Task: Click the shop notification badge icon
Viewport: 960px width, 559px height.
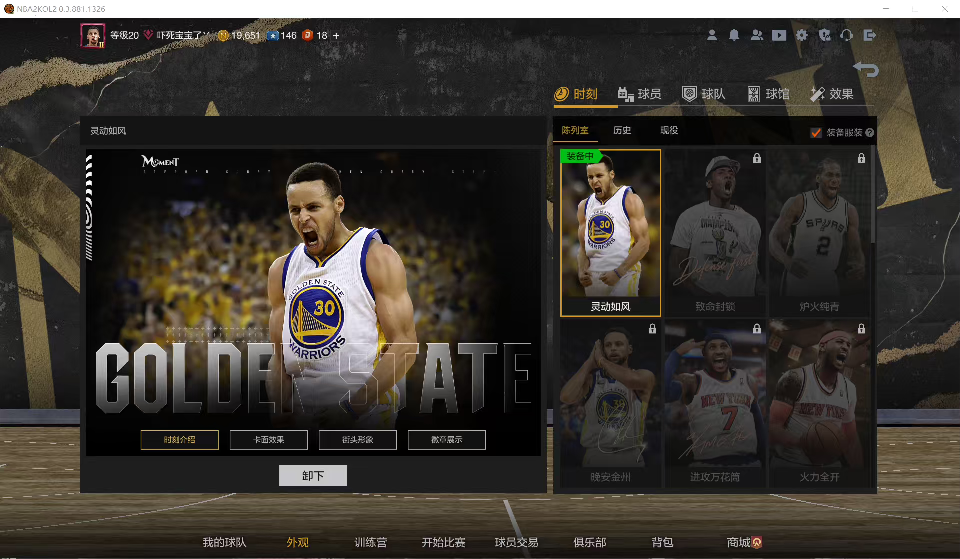Action: click(757, 542)
